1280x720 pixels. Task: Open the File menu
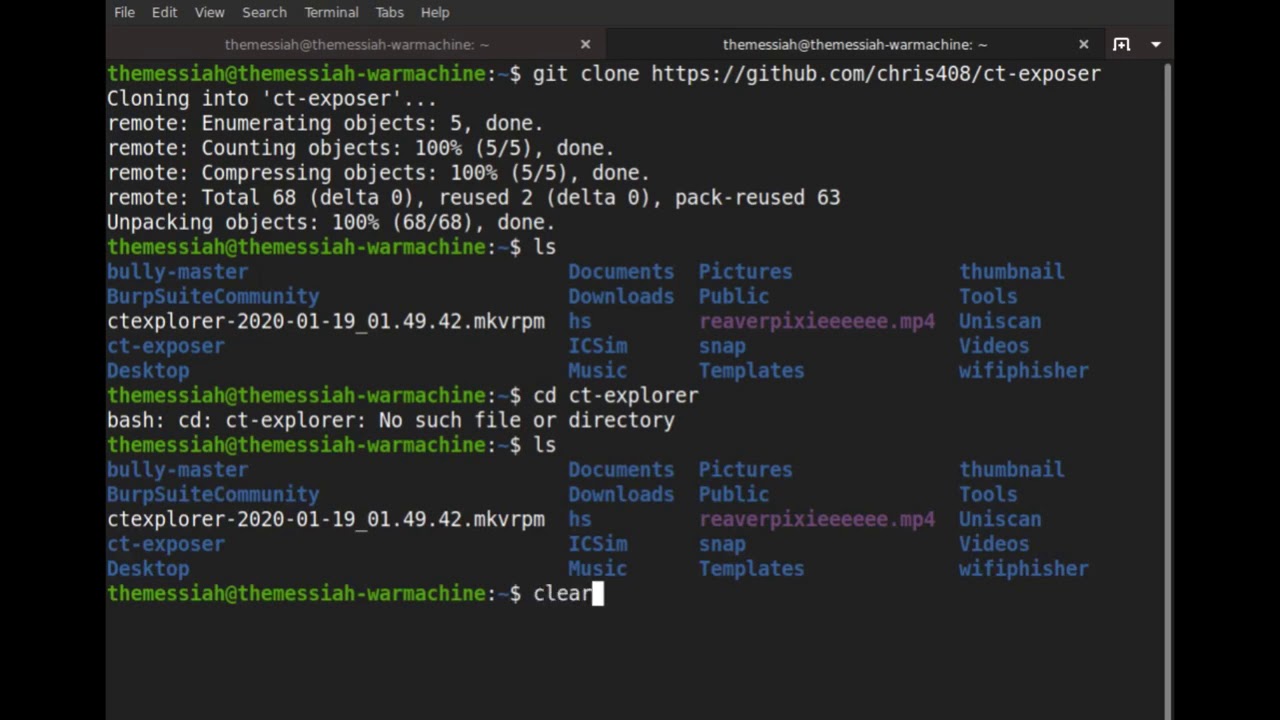(124, 12)
